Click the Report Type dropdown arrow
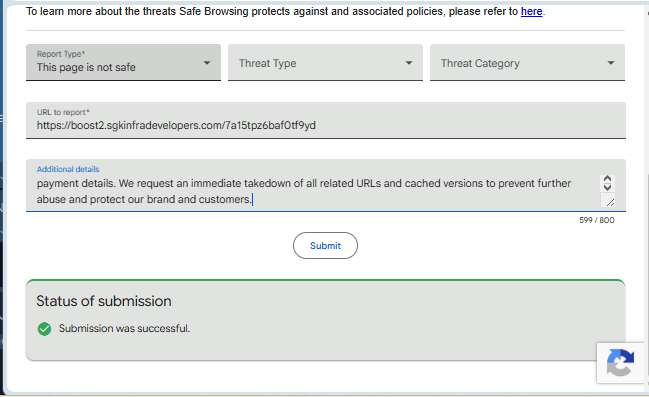 pyautogui.click(x=207, y=63)
